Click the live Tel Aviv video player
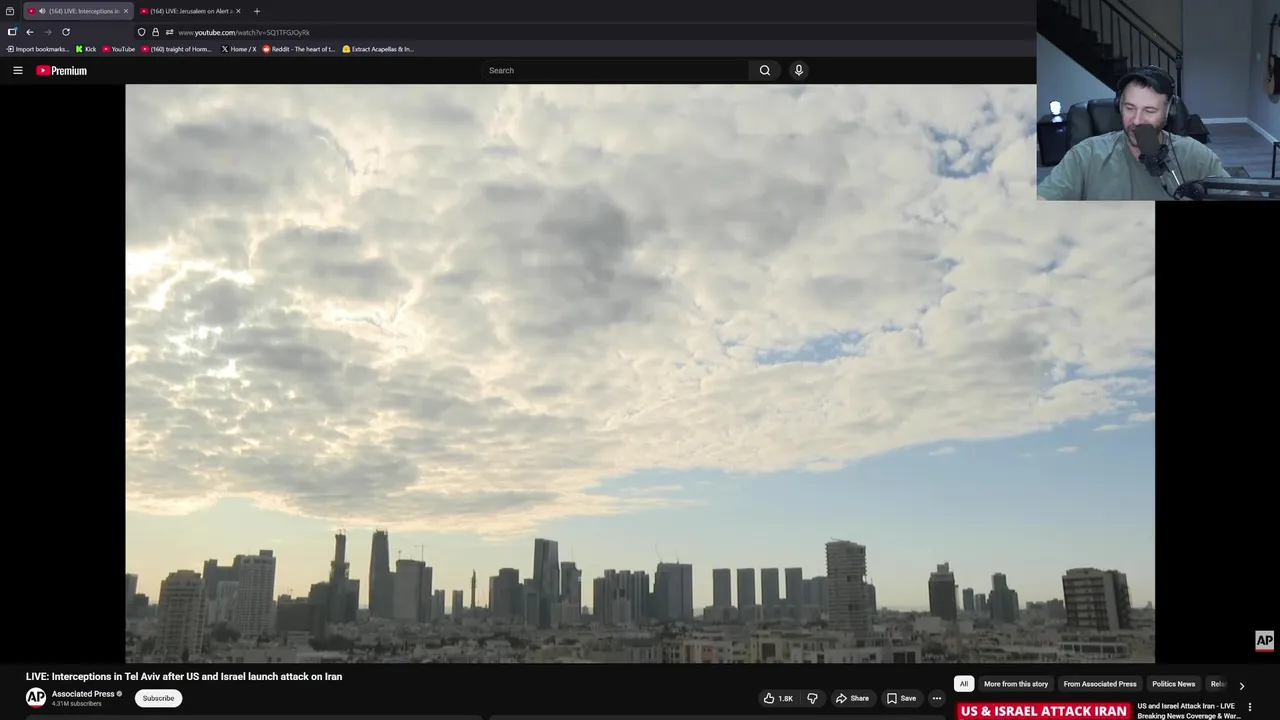This screenshot has height=720, width=1280. [x=640, y=373]
